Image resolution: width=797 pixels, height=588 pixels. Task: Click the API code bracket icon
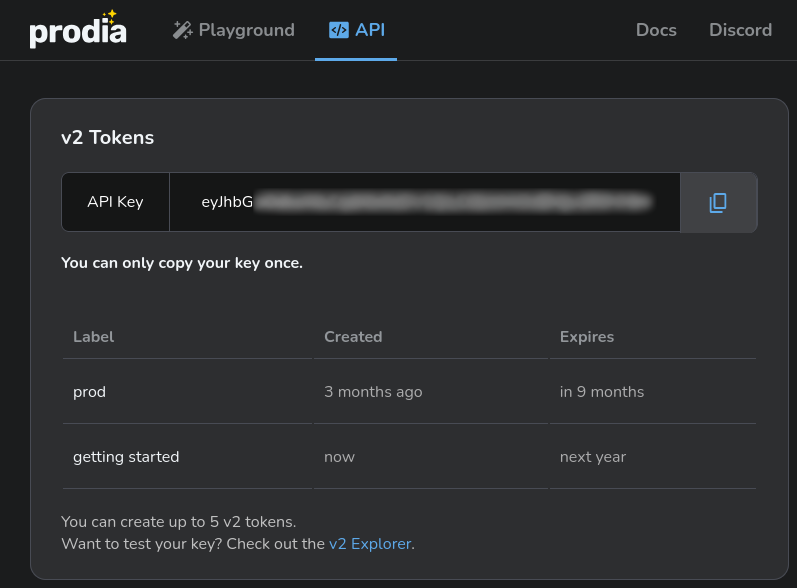click(339, 30)
